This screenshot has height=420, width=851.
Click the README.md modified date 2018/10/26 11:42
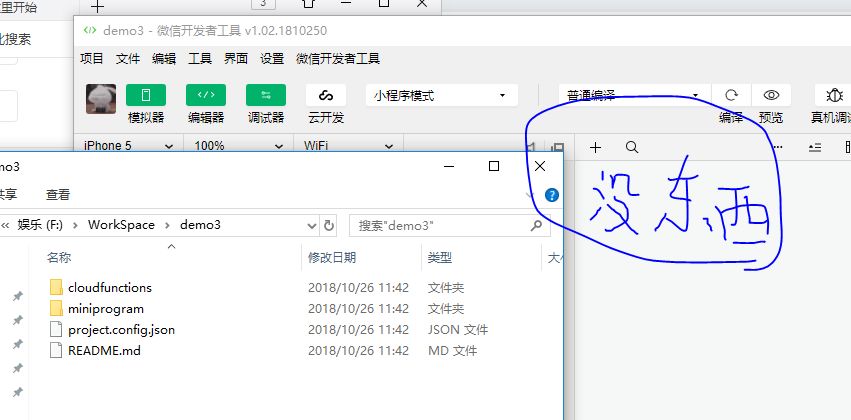click(358, 351)
